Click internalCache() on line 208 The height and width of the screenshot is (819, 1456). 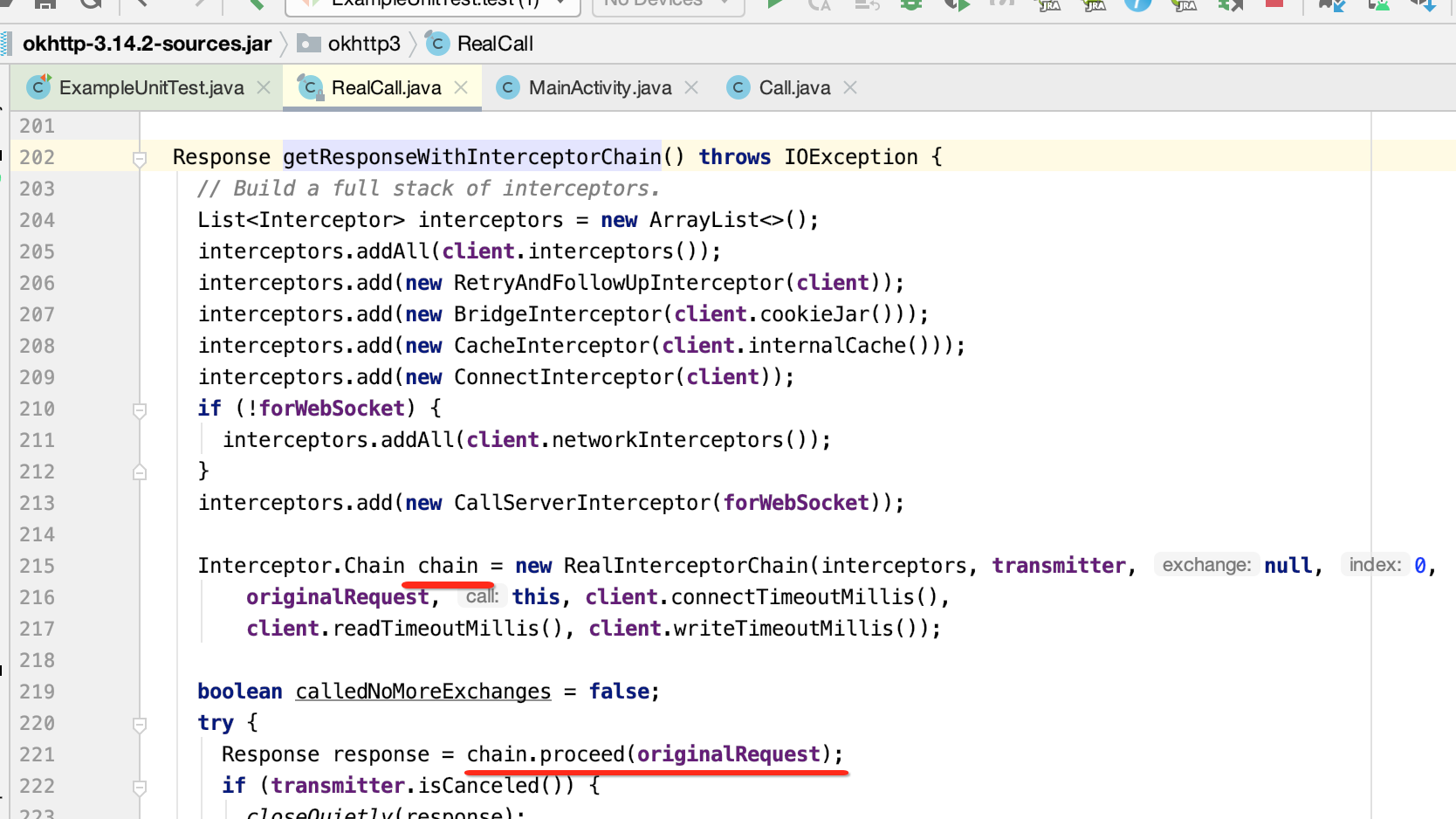[839, 346]
